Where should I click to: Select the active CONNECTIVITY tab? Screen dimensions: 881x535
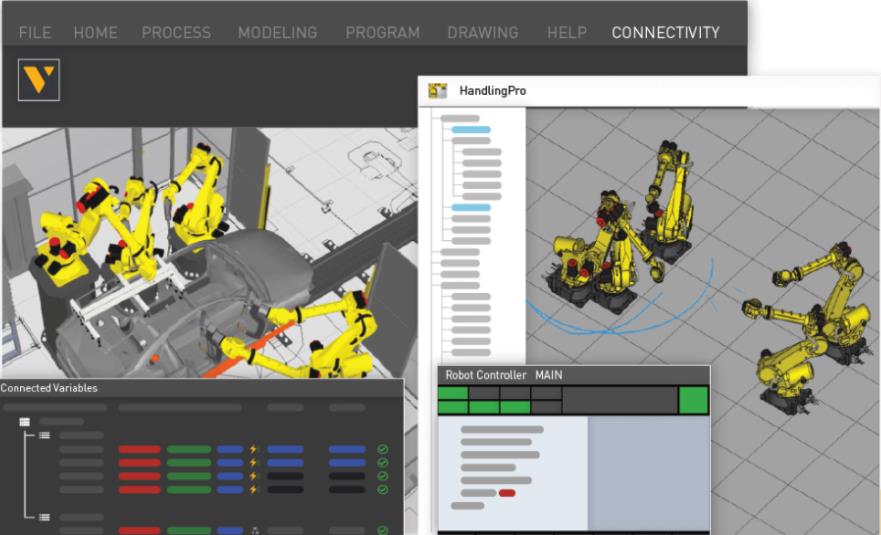[x=665, y=33]
